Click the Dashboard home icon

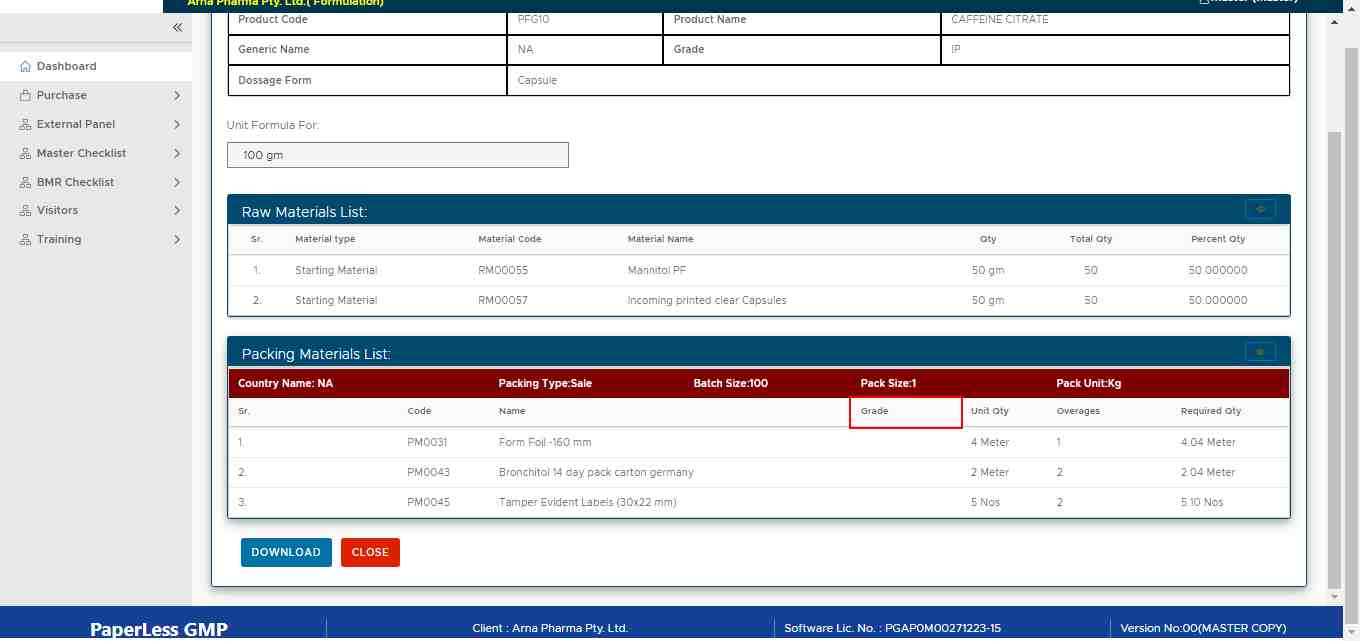[26, 67]
